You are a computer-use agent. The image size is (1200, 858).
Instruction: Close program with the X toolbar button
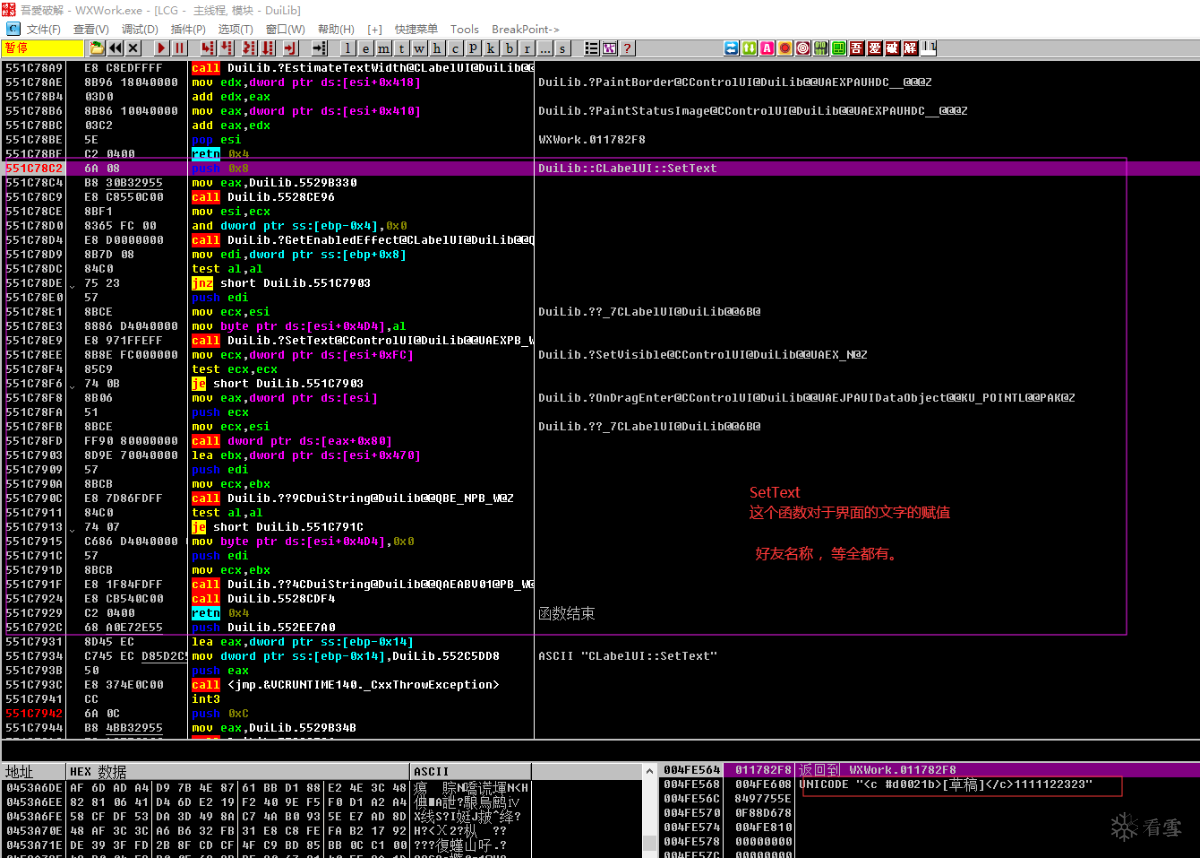pos(132,48)
